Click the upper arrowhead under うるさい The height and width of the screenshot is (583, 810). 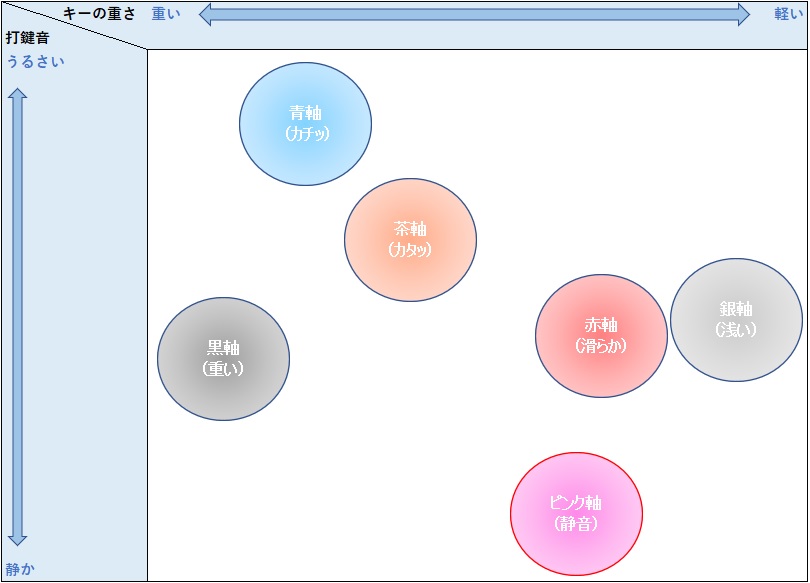point(17,94)
